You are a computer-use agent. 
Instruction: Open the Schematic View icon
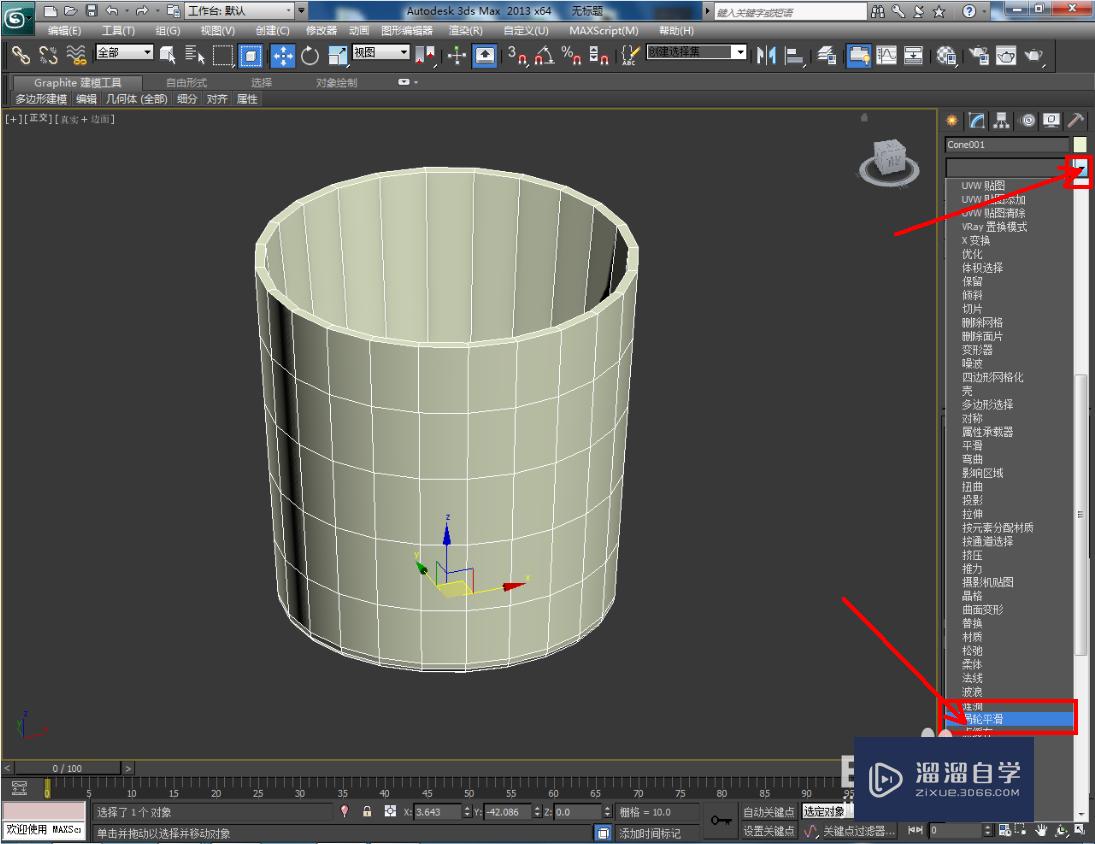click(x=913, y=55)
